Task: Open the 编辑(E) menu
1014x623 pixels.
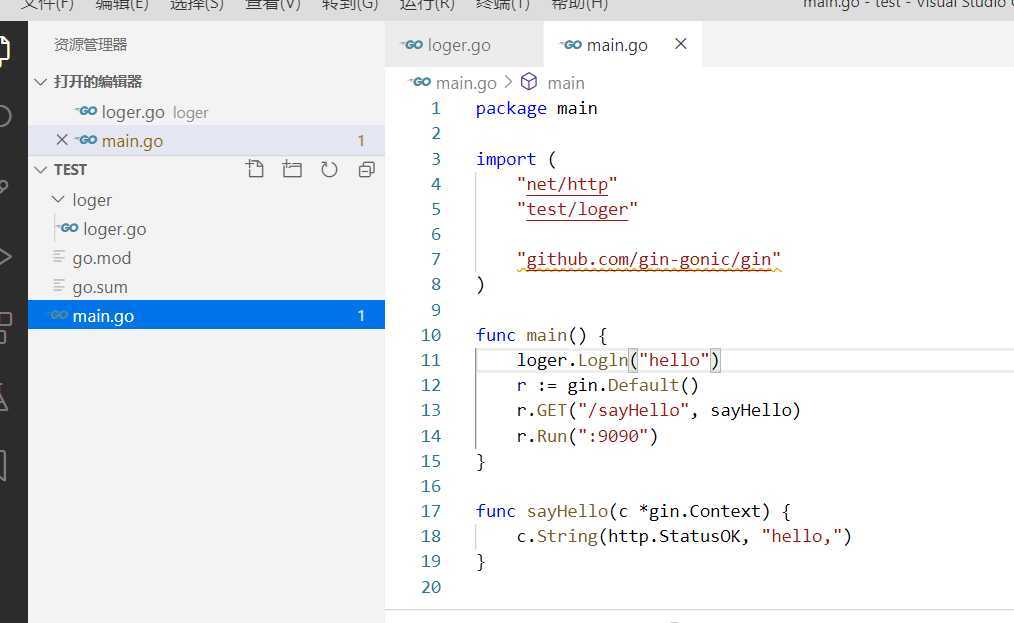Action: [122, 5]
